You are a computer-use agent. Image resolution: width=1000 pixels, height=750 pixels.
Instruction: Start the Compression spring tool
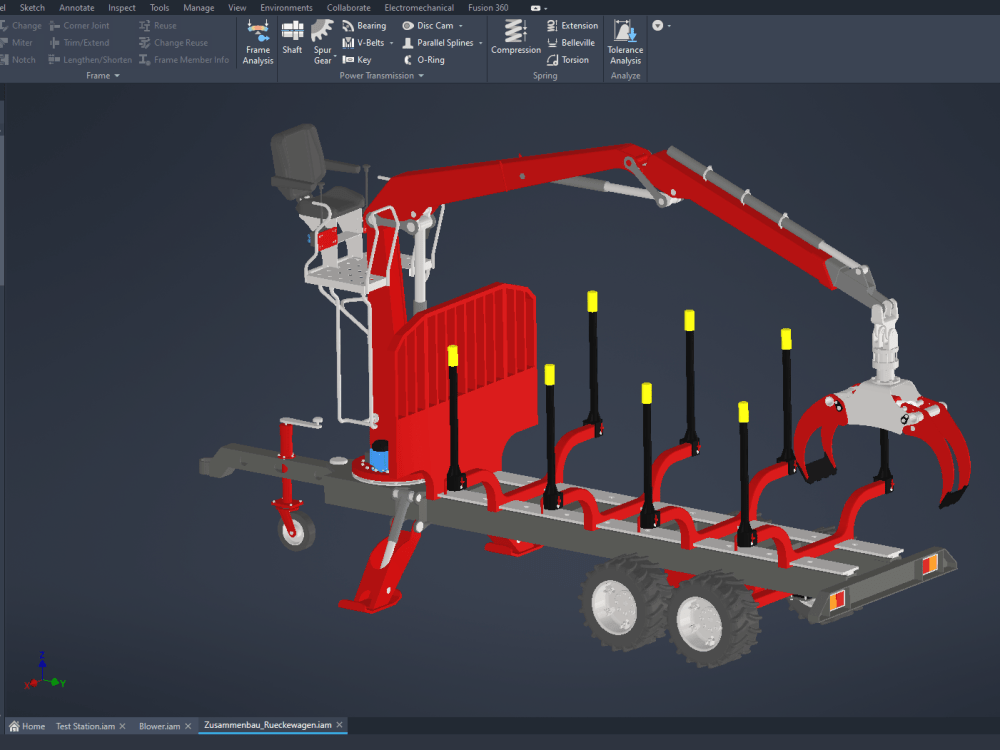515,37
